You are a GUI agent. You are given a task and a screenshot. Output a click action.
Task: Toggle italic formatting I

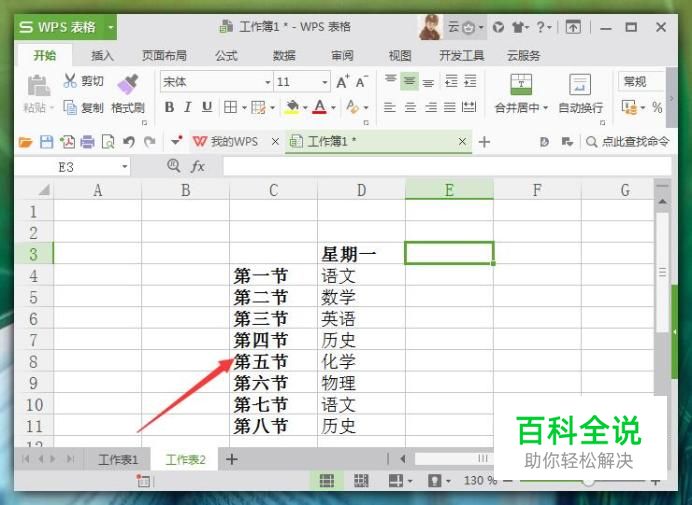point(188,107)
